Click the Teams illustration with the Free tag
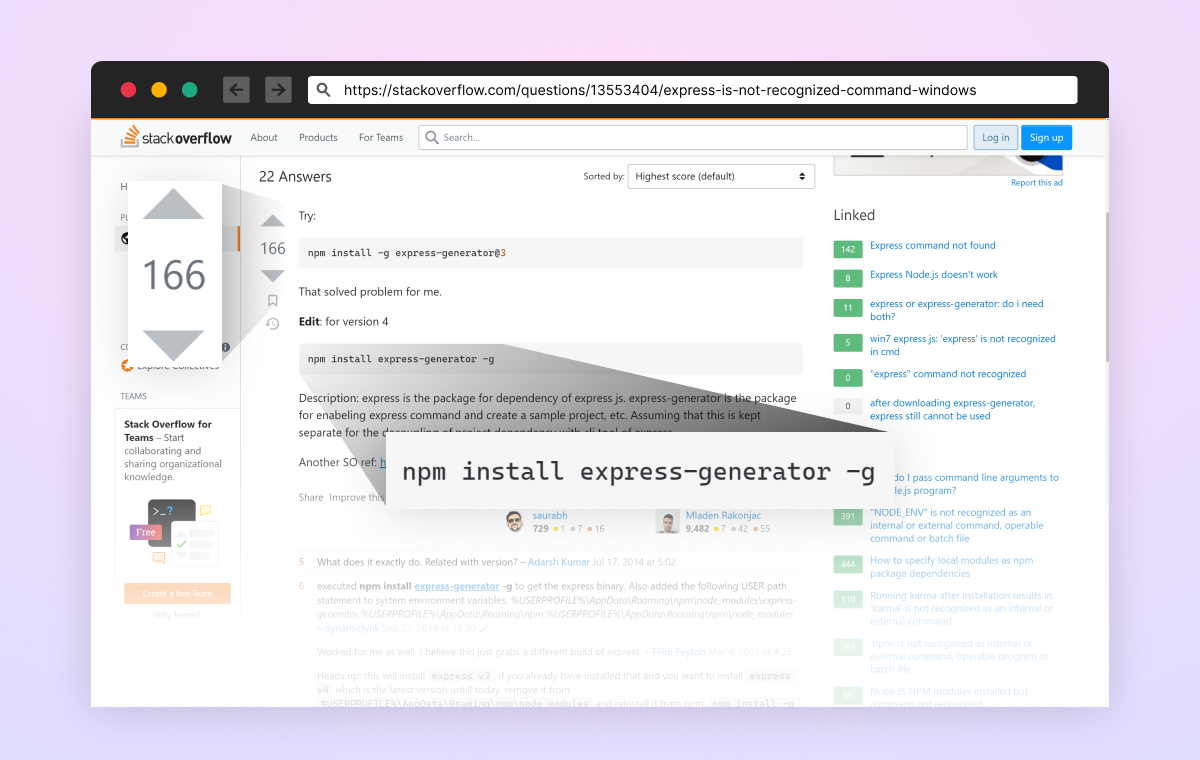Screen dimensions: 1200x760 175,530
